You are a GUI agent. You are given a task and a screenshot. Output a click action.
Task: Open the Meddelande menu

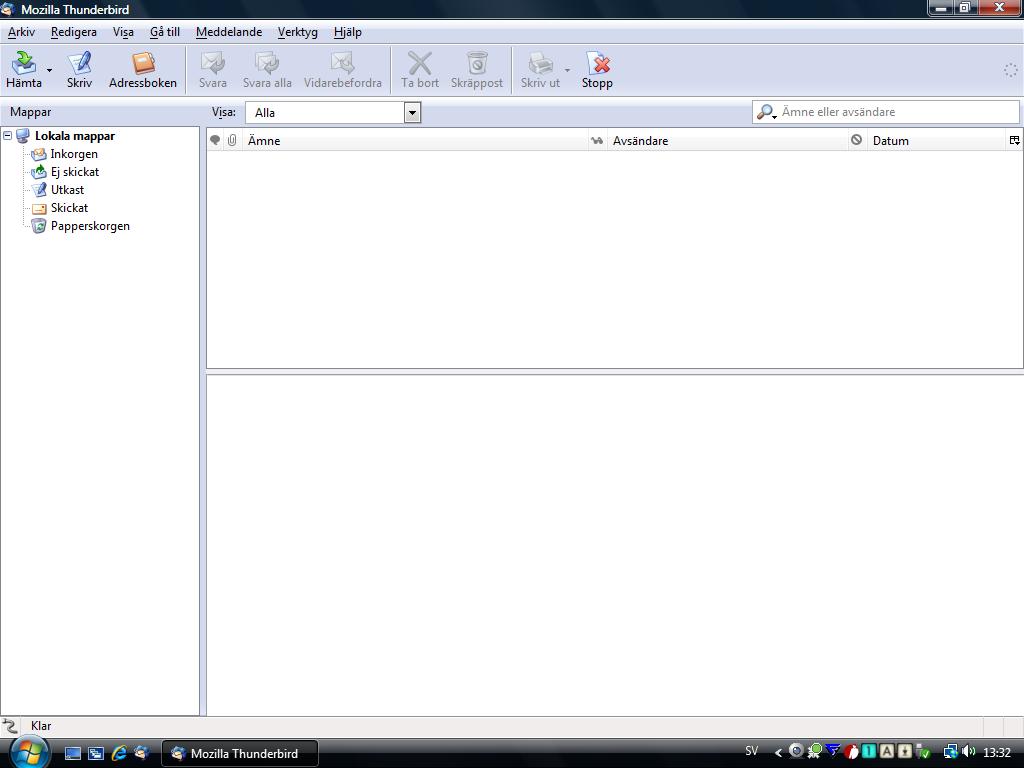coord(229,32)
